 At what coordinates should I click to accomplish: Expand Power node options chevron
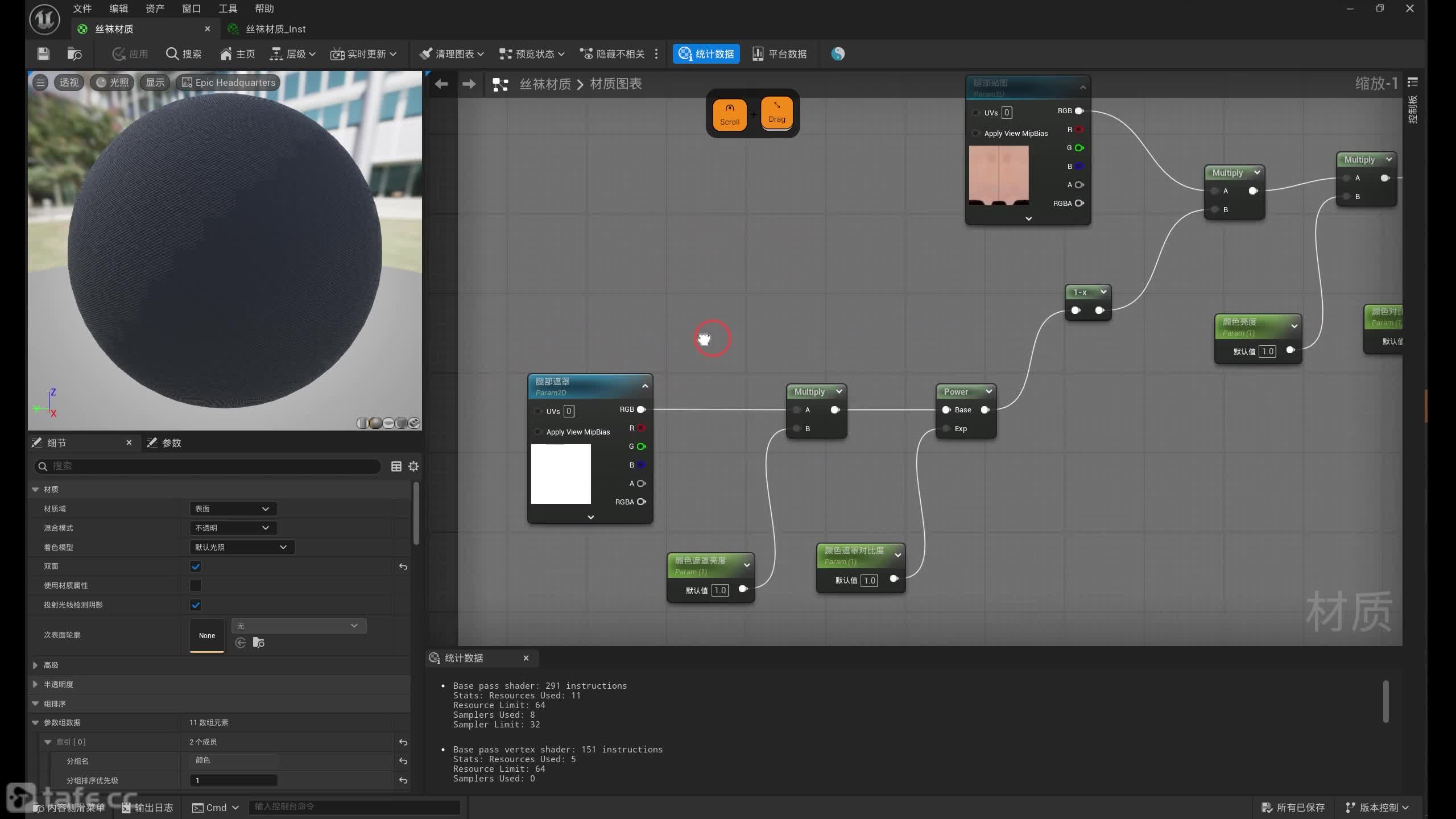(988, 391)
